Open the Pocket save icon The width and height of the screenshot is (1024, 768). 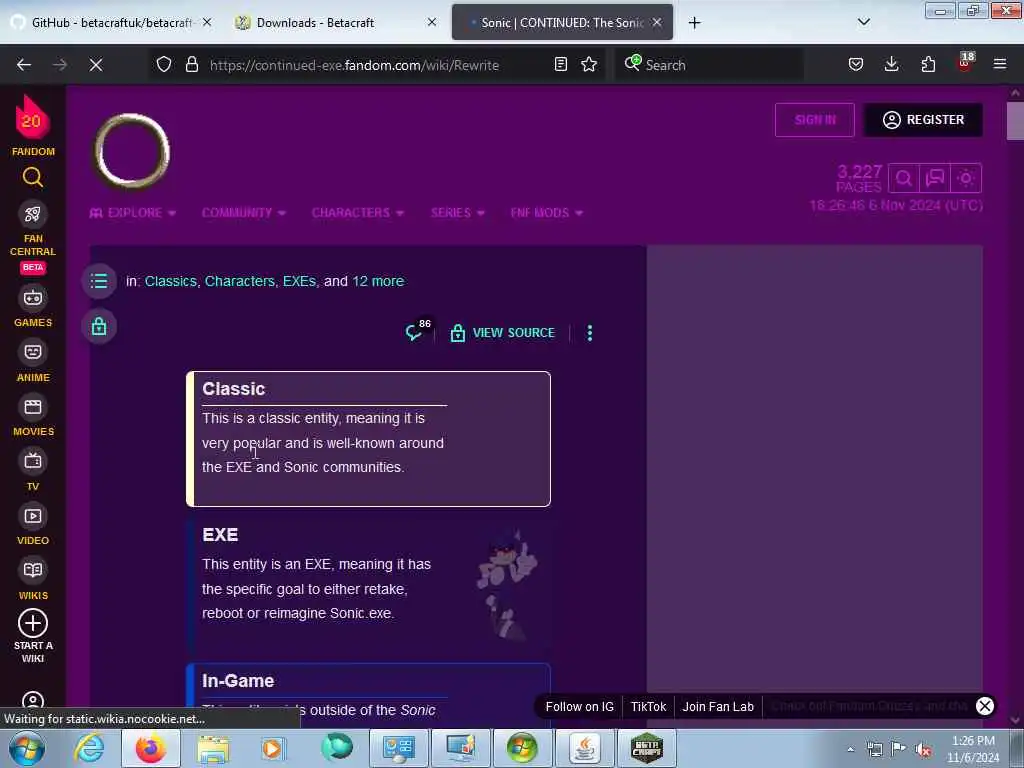coord(856,64)
